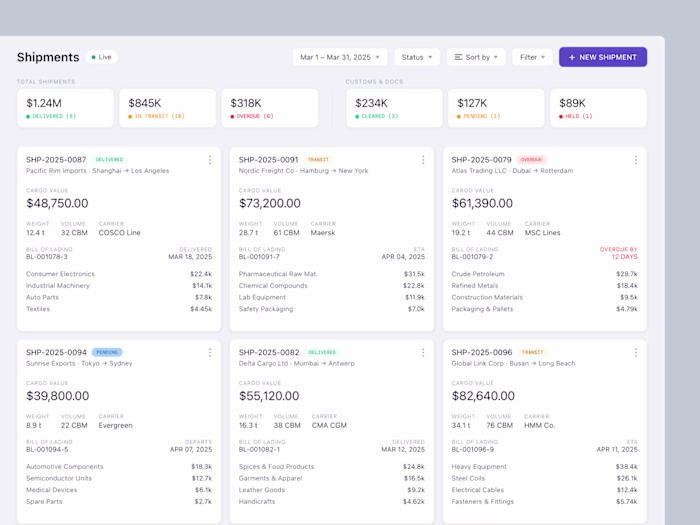Click the TRANSIT tag on SHP-2025-0096
Viewport: 700px width, 525px height.
(x=532, y=352)
